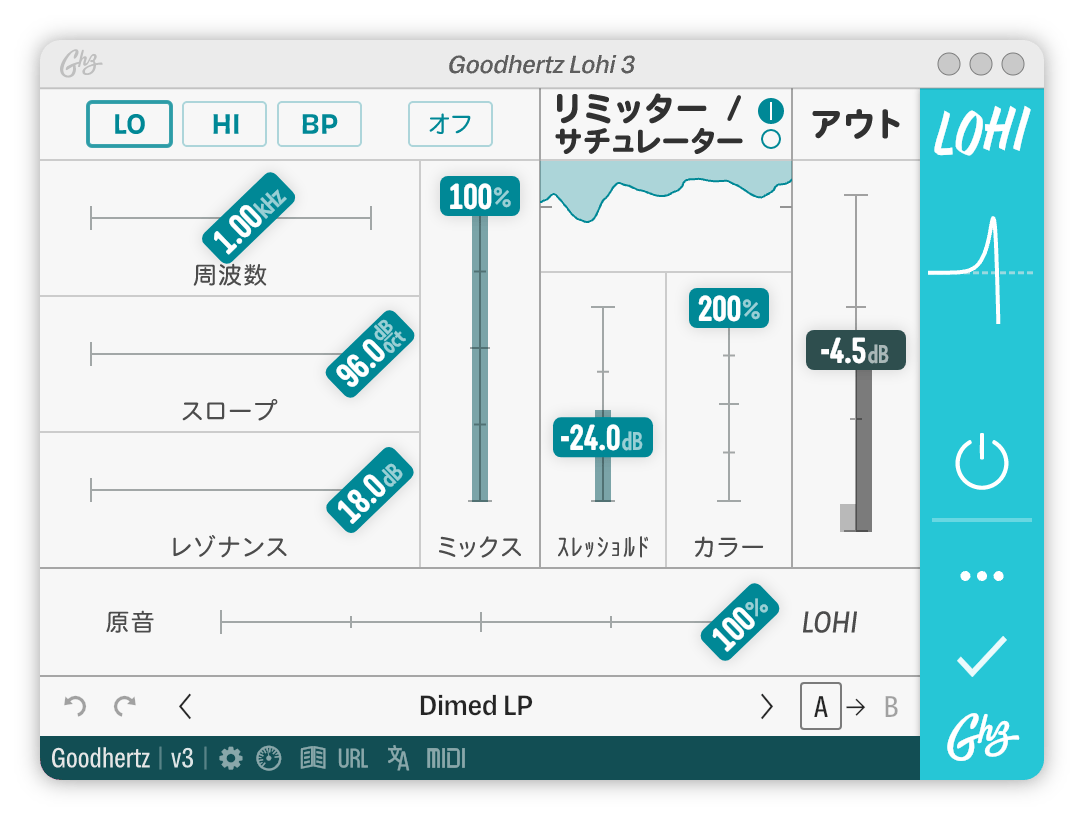Open the manual book icon
1084x820 pixels.
click(x=313, y=758)
